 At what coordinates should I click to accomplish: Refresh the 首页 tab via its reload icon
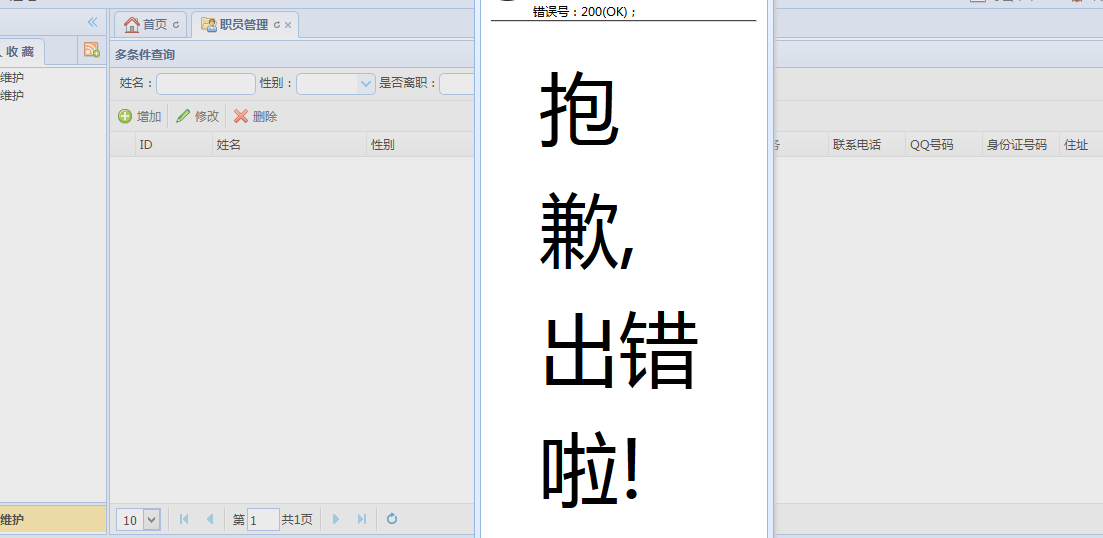176,25
